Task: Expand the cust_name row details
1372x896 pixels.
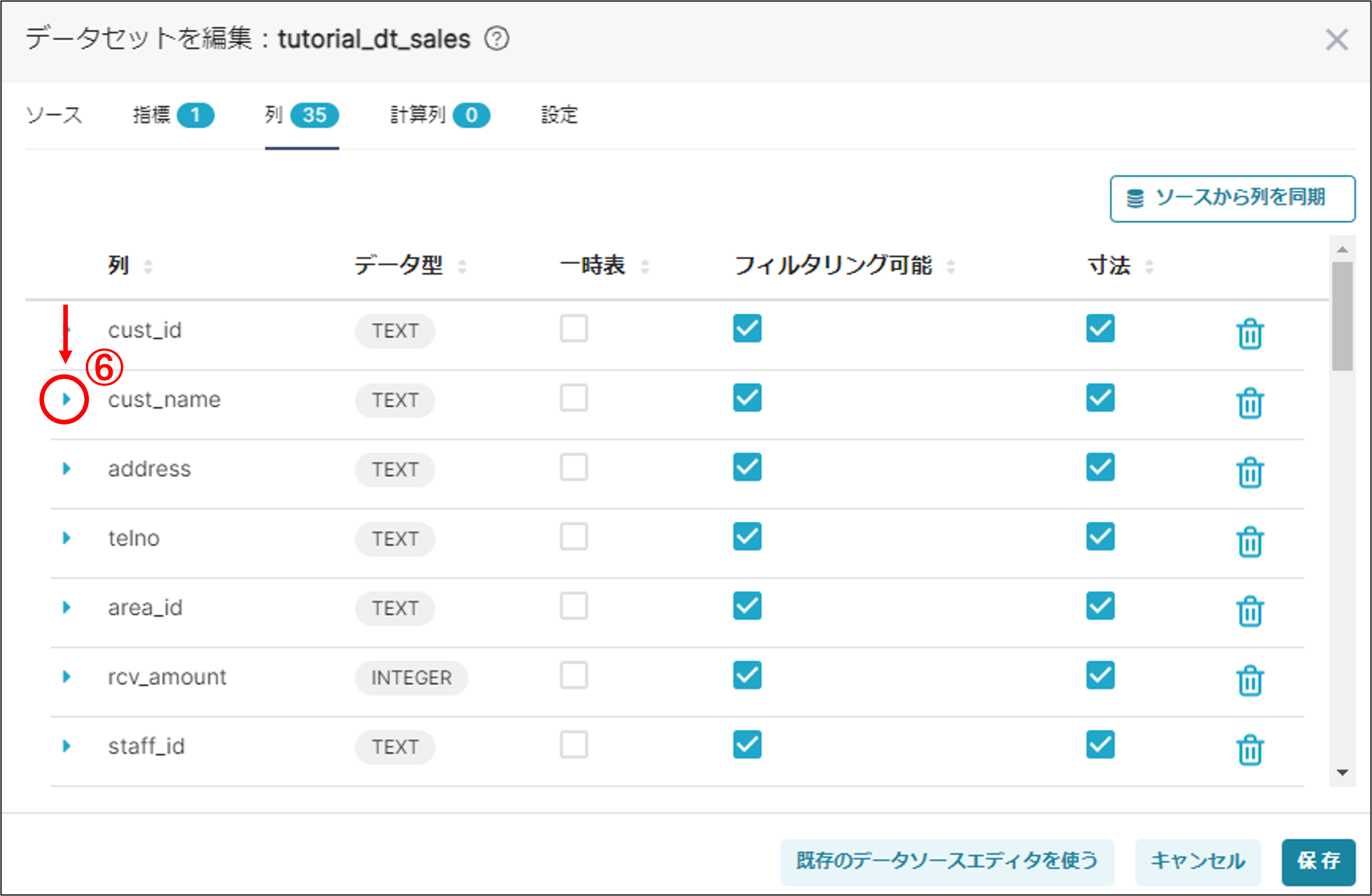Action: (66, 399)
